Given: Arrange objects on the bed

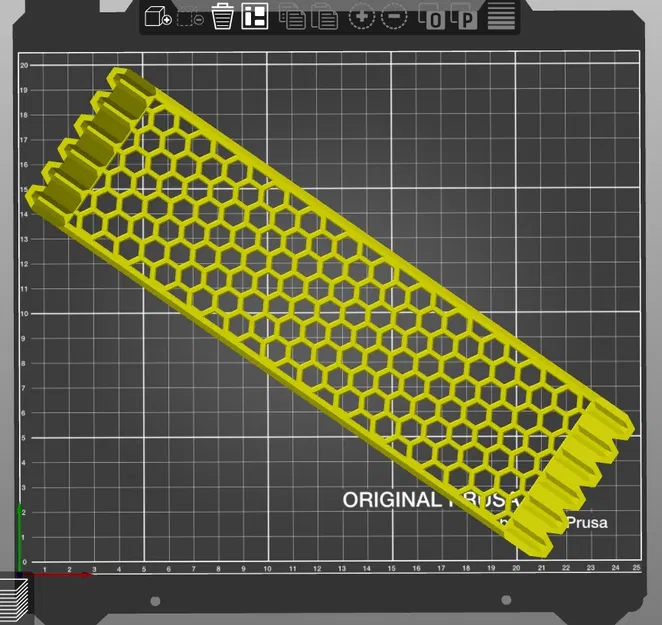Looking at the screenshot, I should pos(255,16).
